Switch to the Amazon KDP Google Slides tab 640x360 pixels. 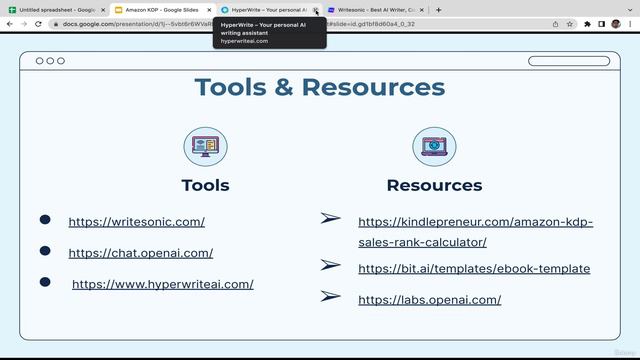pos(162,10)
